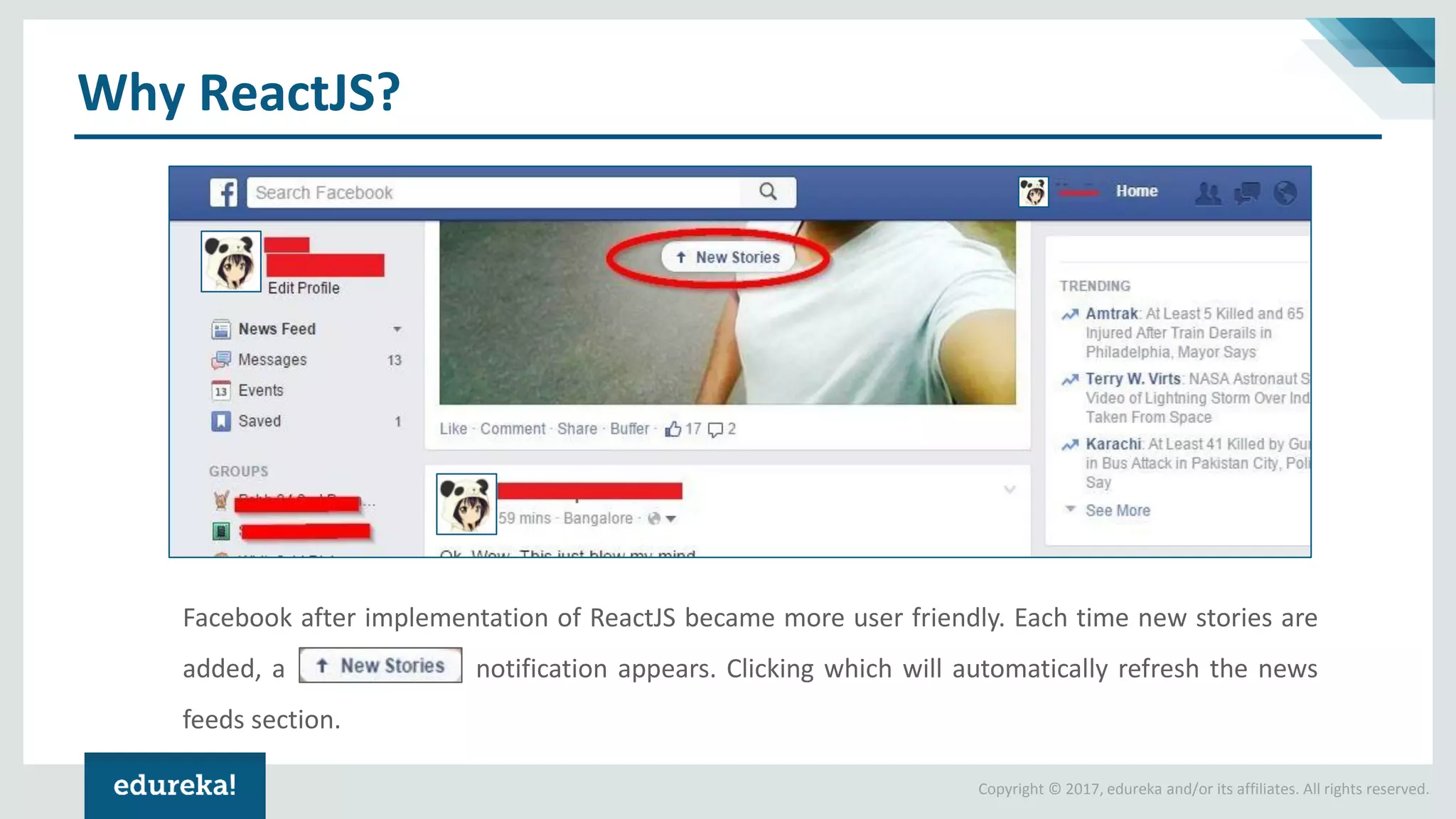Open friend requests icon
1456x819 pixels.
pos(1208,193)
